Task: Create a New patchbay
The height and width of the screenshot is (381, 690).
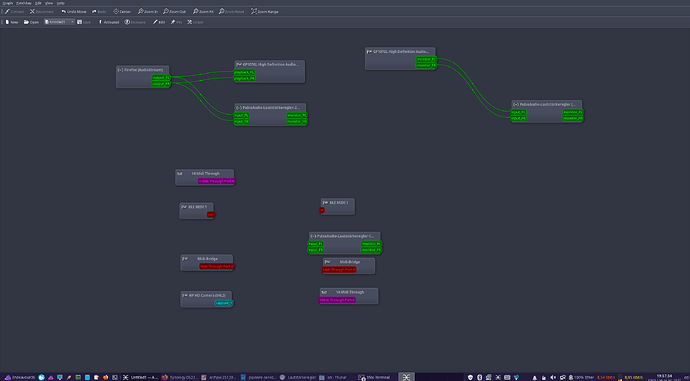Action: tap(11, 22)
